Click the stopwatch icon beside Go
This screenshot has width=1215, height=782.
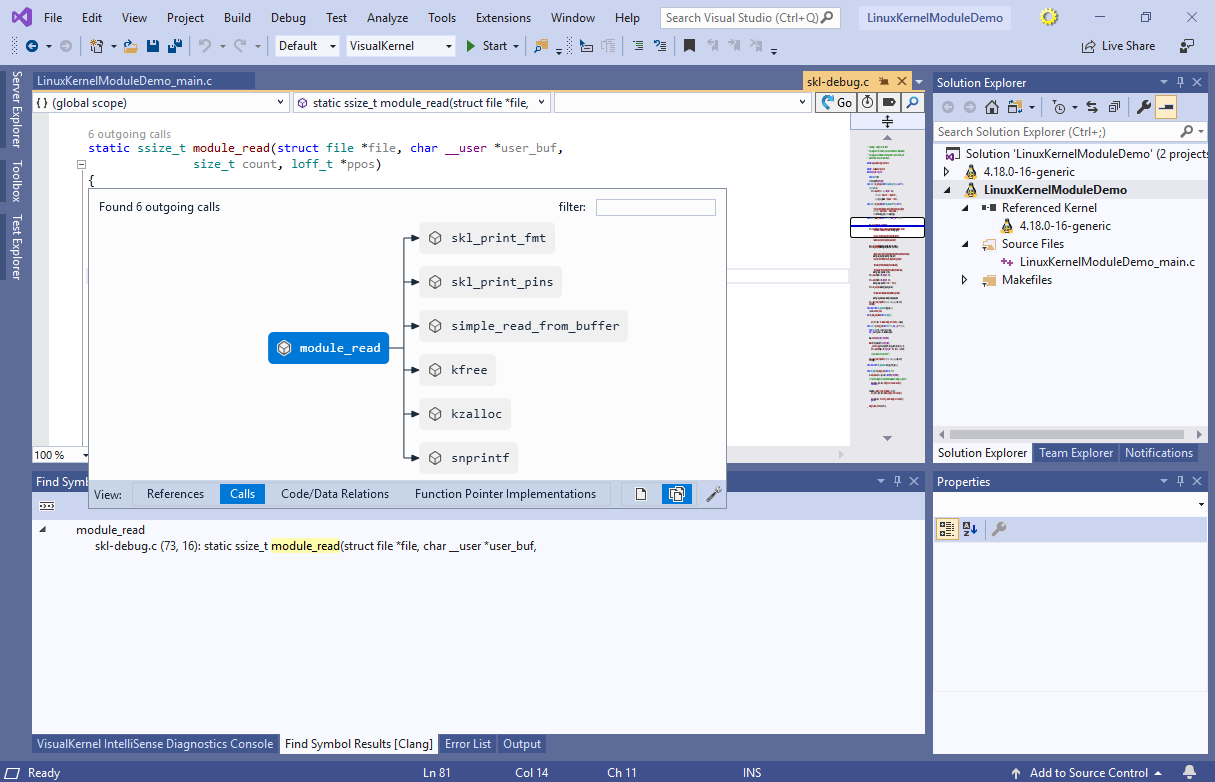(867, 103)
